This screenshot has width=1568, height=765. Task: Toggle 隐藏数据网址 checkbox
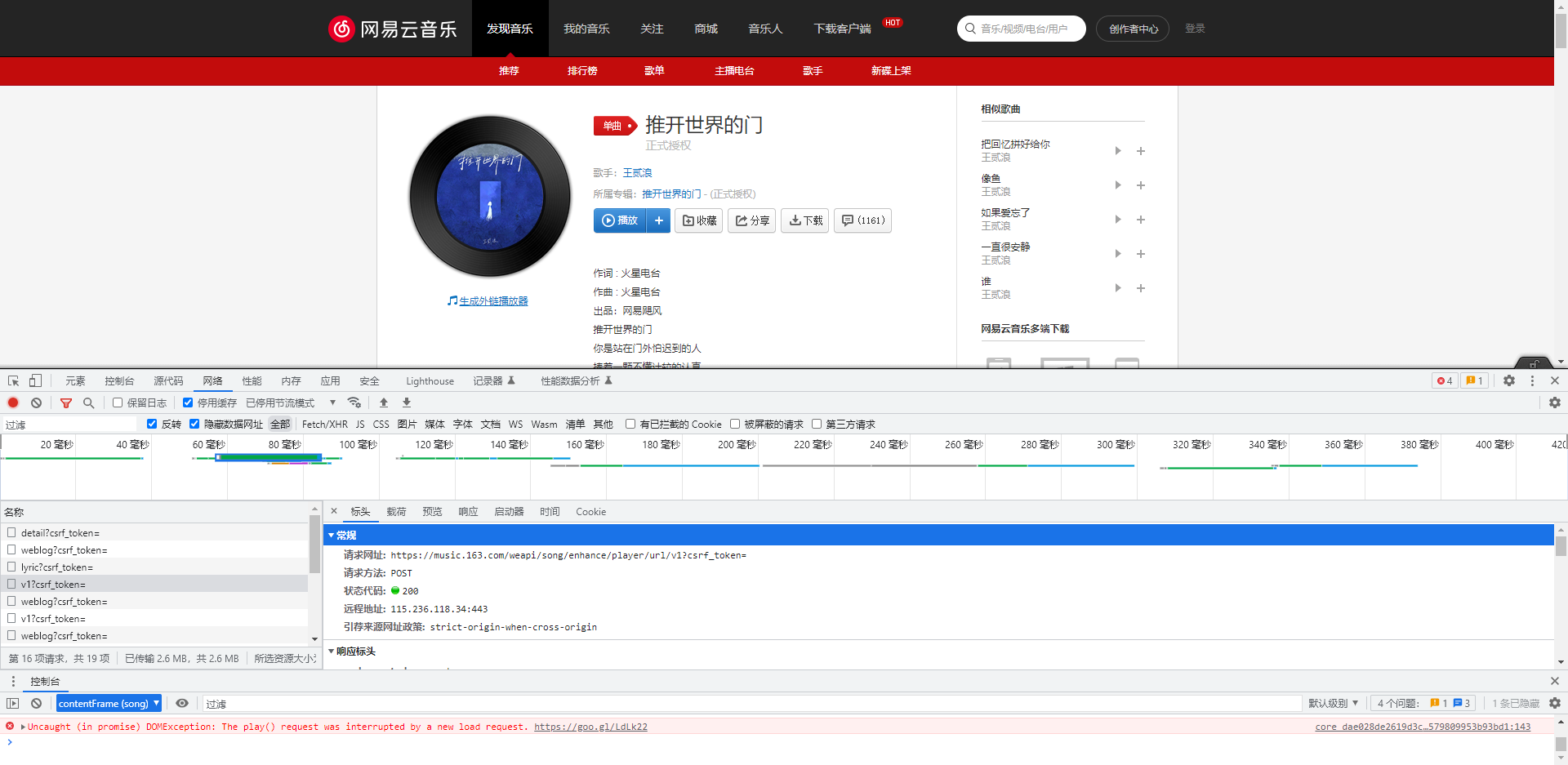click(x=194, y=424)
